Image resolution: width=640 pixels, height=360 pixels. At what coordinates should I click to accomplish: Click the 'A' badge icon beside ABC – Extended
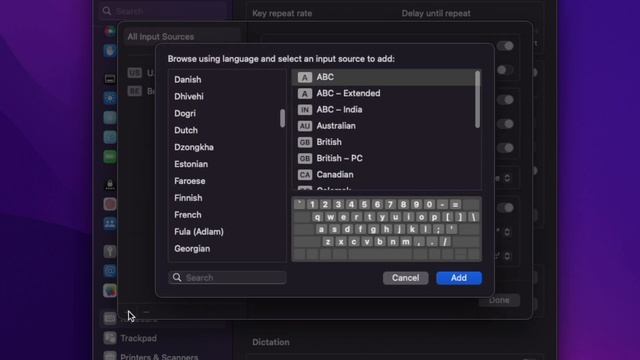304,93
